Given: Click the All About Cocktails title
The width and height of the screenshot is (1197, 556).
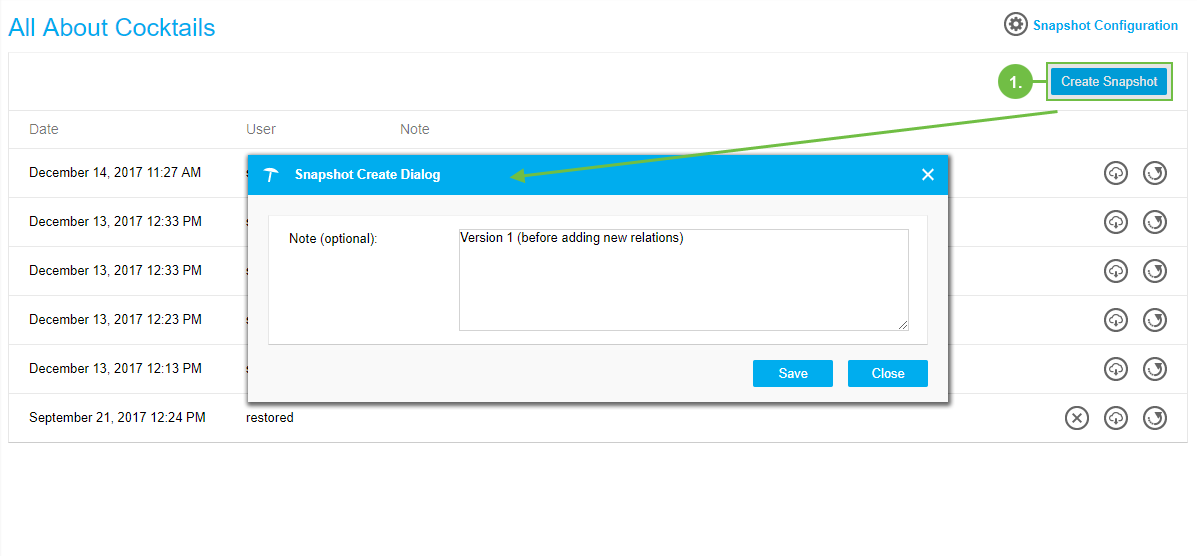Looking at the screenshot, I should point(112,27).
